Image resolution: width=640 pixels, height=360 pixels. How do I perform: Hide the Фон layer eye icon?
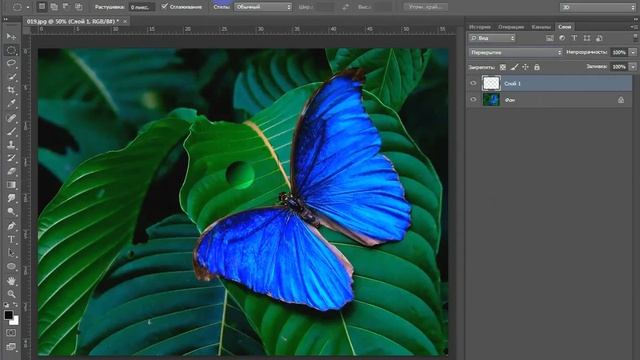point(473,100)
